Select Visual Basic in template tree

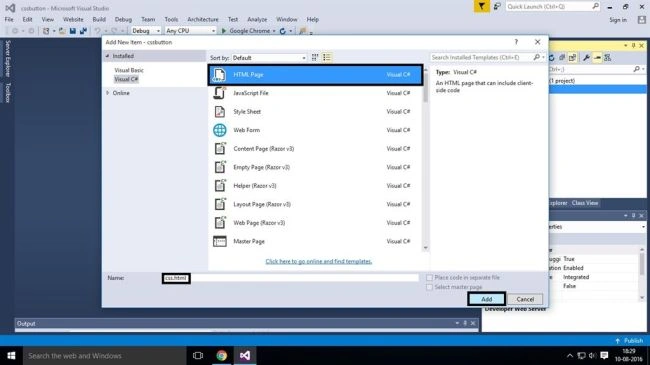coord(129,71)
